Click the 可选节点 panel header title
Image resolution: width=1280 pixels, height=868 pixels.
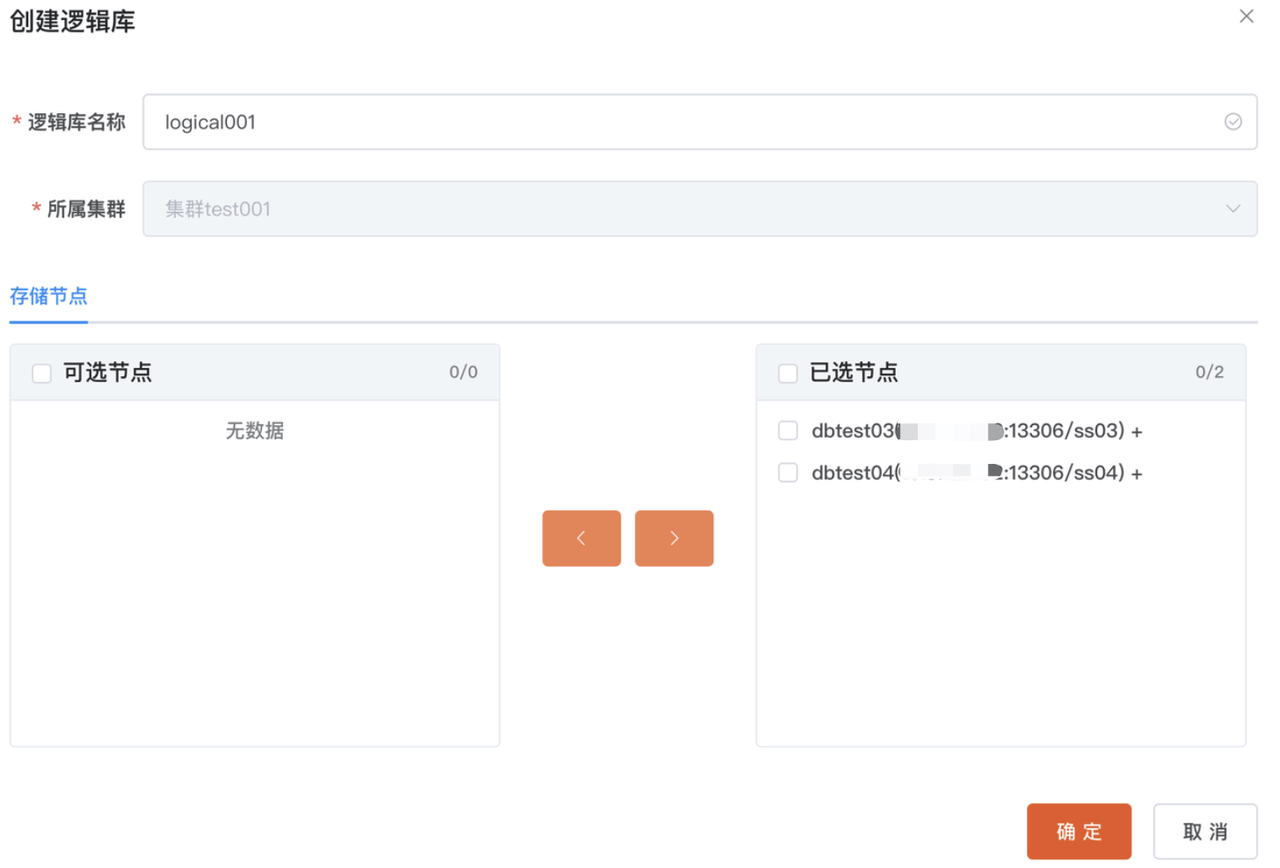[108, 373]
